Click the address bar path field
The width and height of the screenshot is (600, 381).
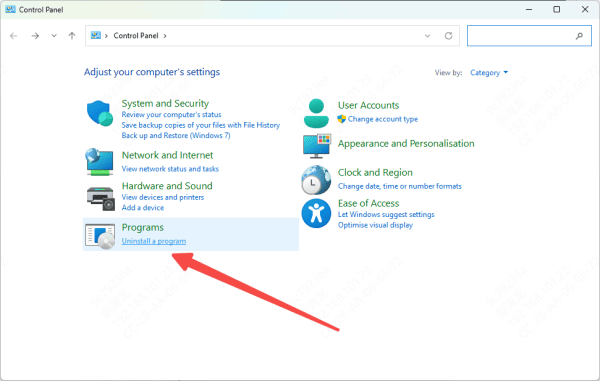pyautogui.click(x=272, y=36)
